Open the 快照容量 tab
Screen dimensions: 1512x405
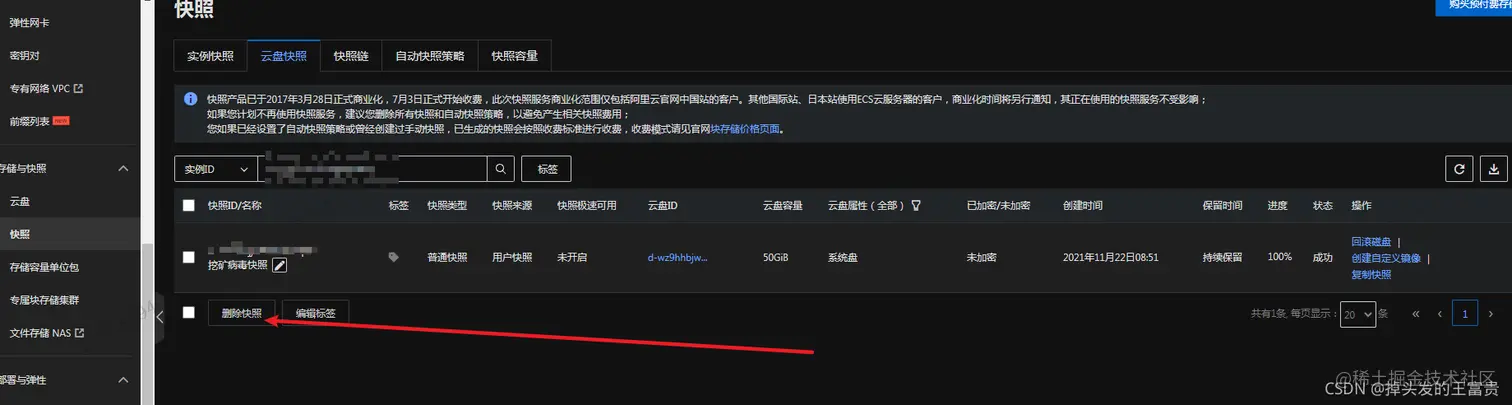[515, 56]
